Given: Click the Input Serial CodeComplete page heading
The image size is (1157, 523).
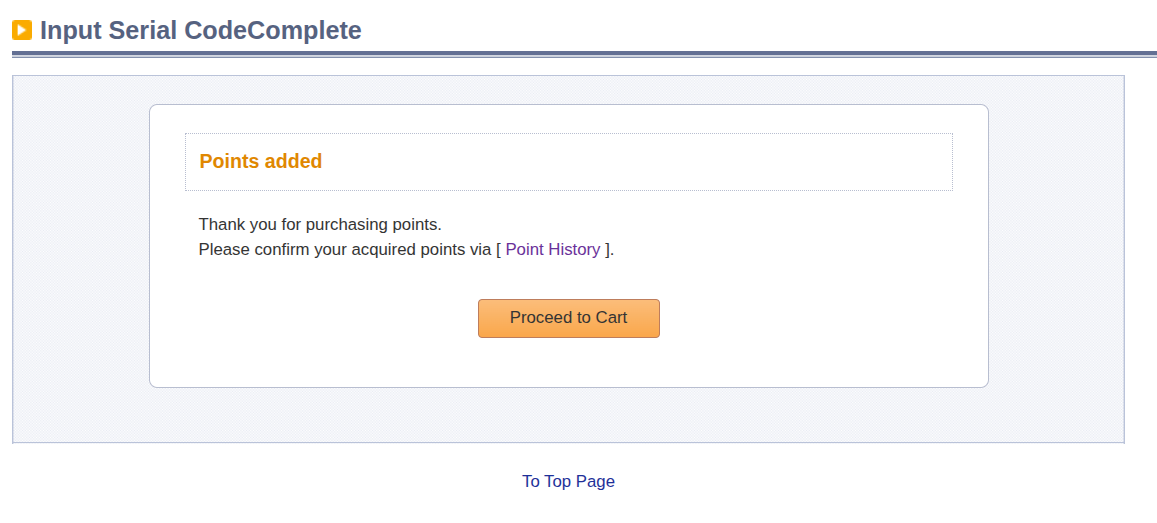Looking at the screenshot, I should [201, 30].
